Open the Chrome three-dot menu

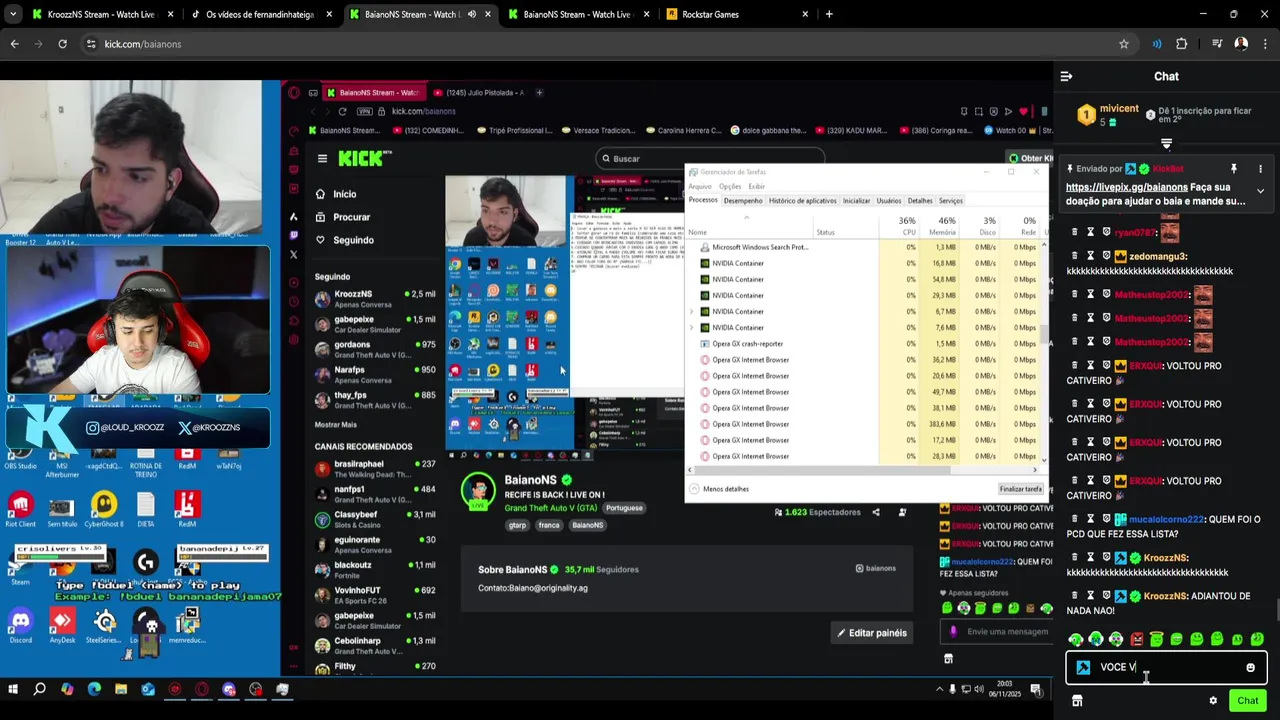[1265, 44]
